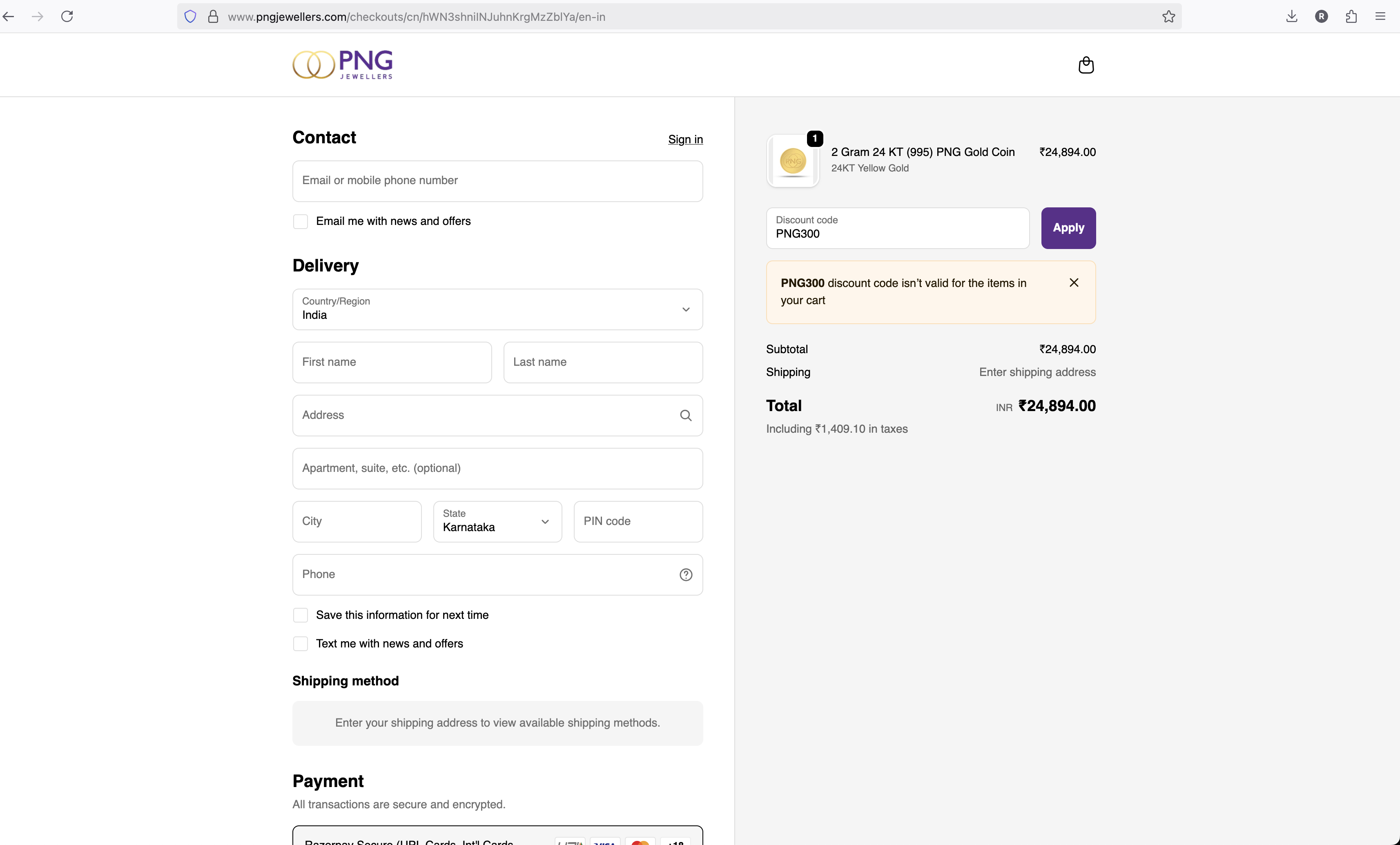
Task: Dismiss the PNG300 invalid discount message
Action: (1073, 282)
